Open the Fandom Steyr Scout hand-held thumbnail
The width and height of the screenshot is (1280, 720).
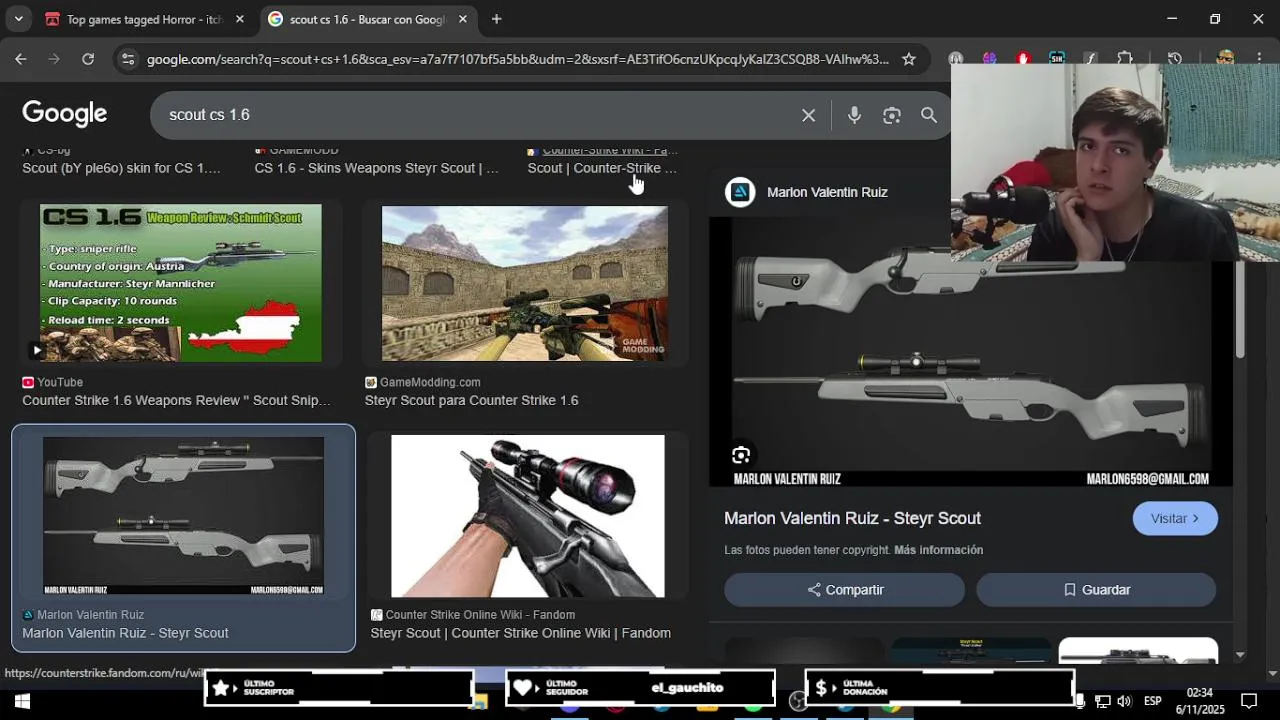click(527, 516)
